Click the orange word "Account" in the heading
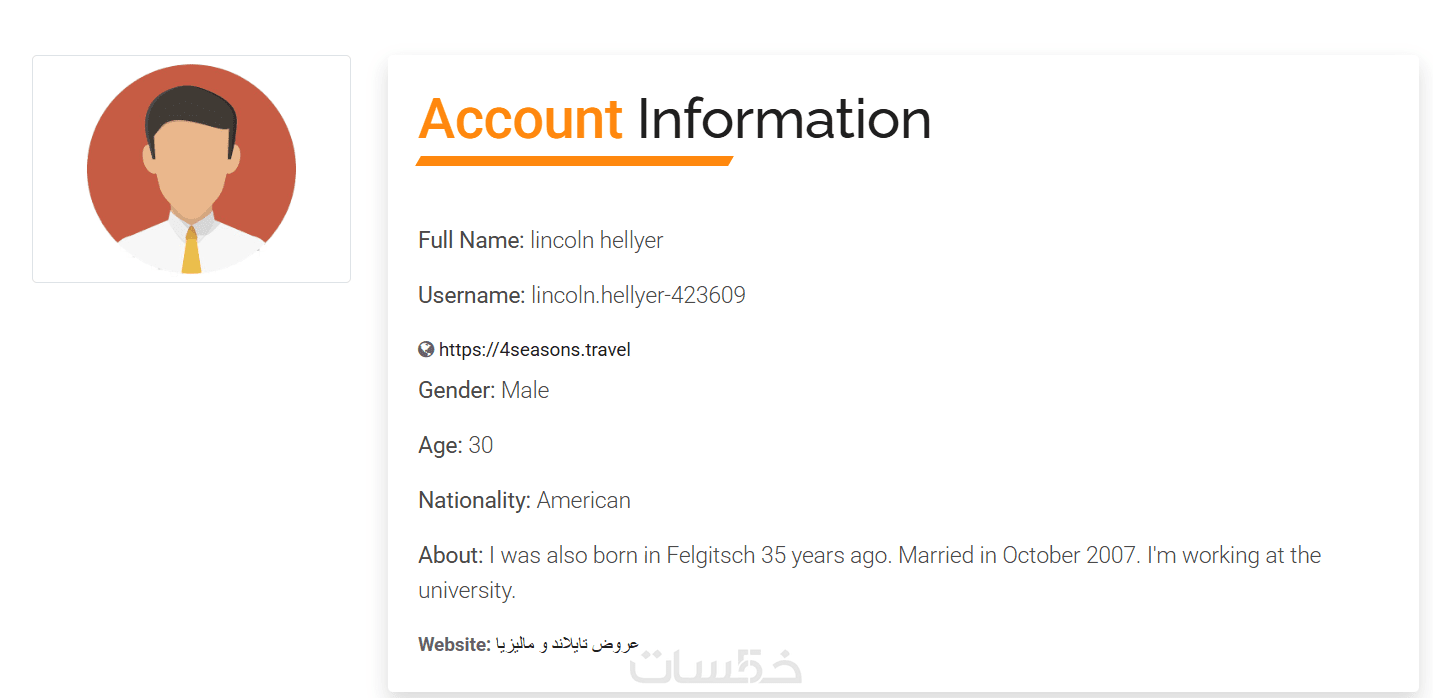Viewport: 1433px width, 698px height. [x=520, y=119]
